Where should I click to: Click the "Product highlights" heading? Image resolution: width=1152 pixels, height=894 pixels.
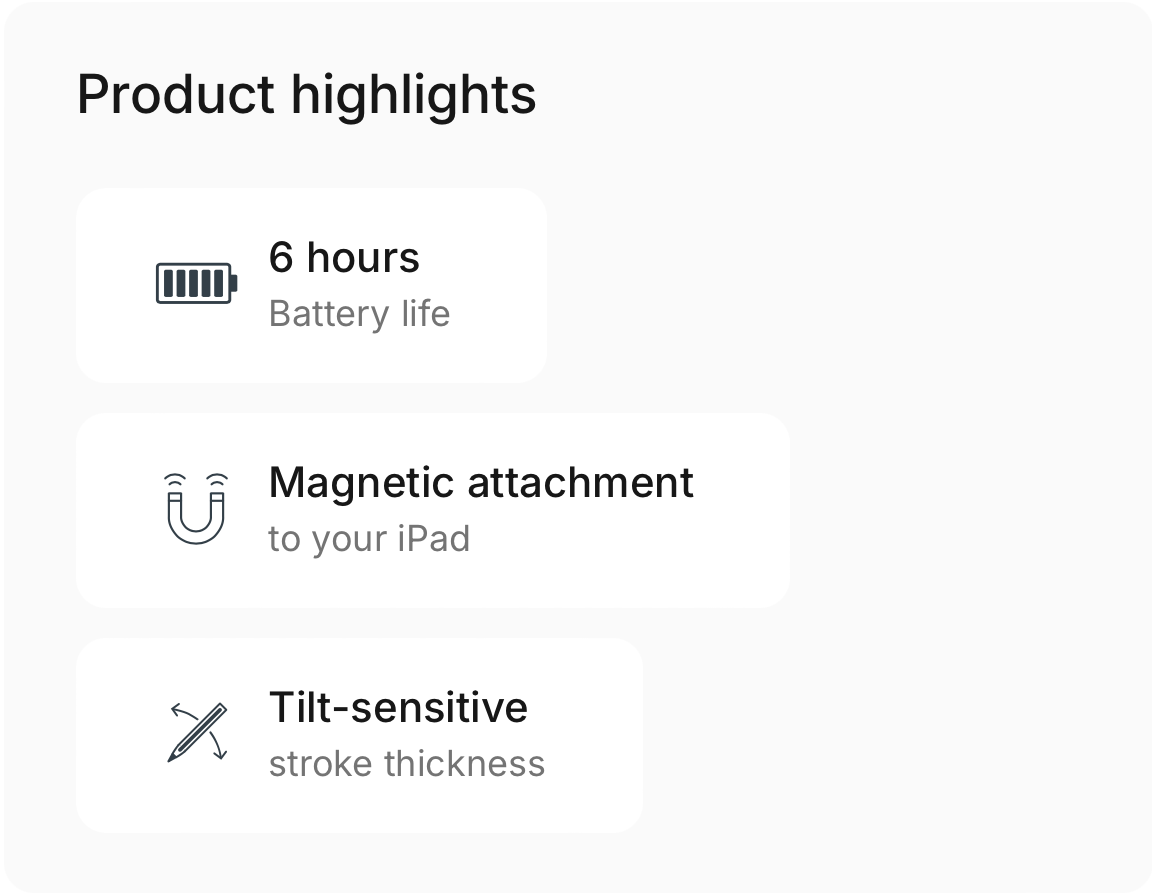[x=307, y=95]
